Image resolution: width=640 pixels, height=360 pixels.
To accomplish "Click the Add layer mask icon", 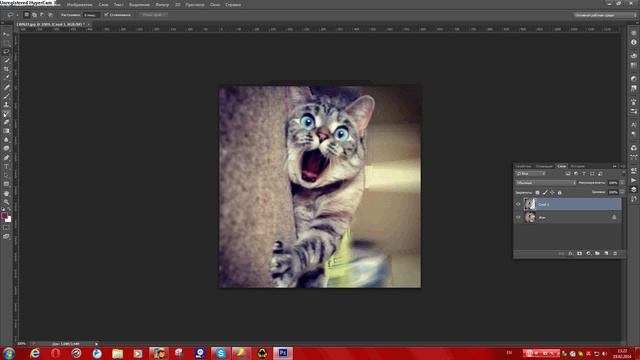I will pyautogui.click(x=579, y=253).
